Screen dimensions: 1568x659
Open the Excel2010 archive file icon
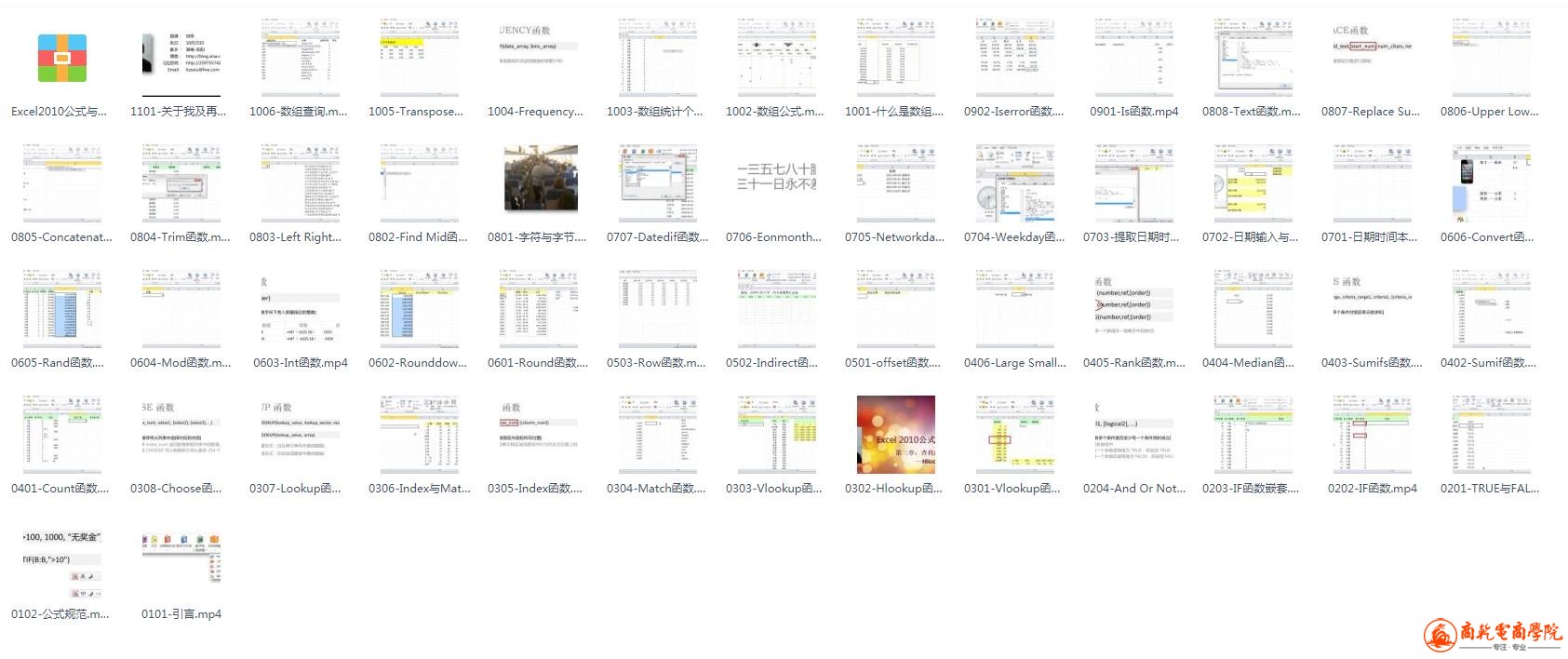coord(62,58)
